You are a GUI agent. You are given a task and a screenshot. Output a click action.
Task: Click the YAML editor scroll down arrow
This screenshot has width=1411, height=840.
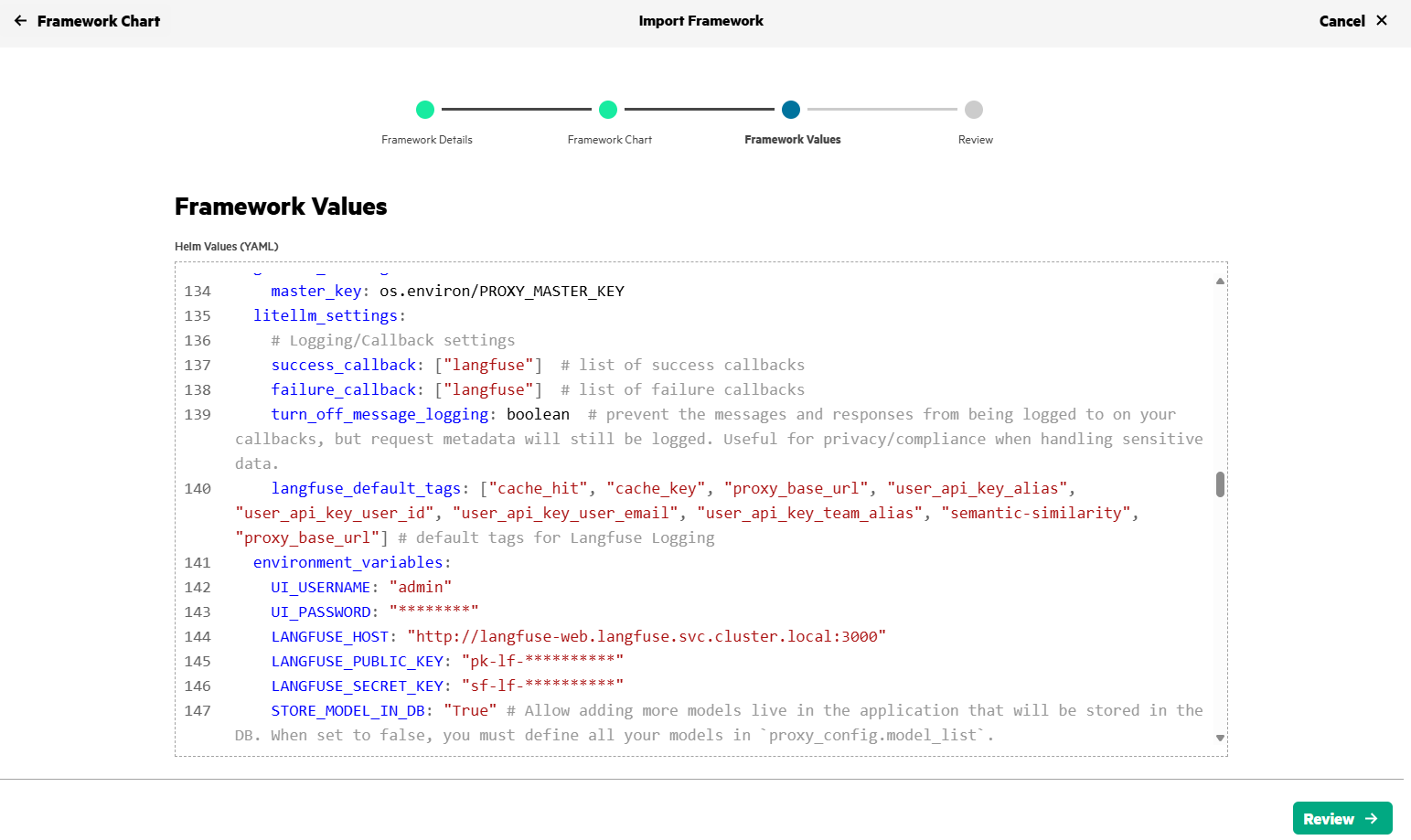[1220, 738]
